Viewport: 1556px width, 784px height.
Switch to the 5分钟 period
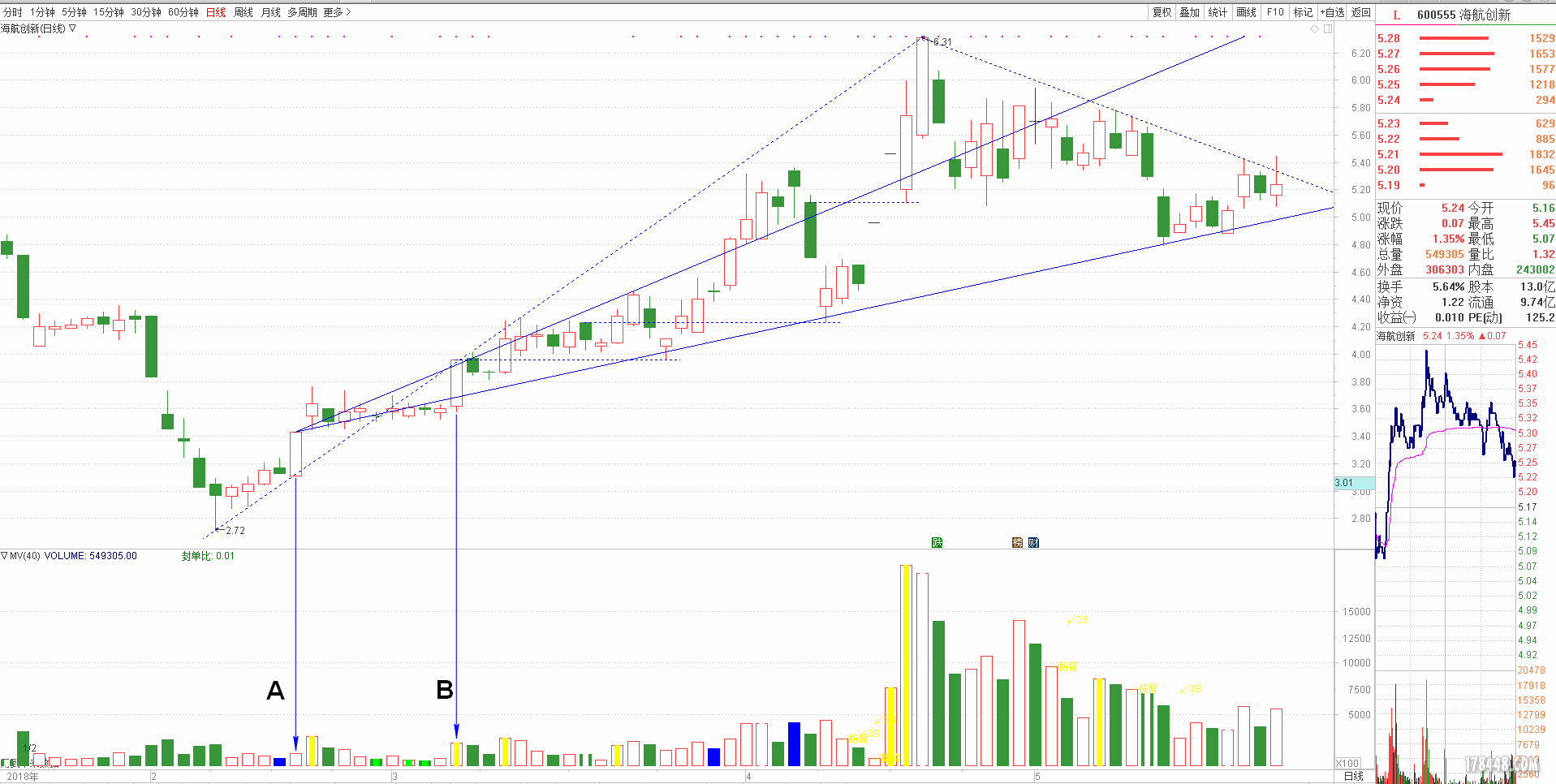coord(74,12)
